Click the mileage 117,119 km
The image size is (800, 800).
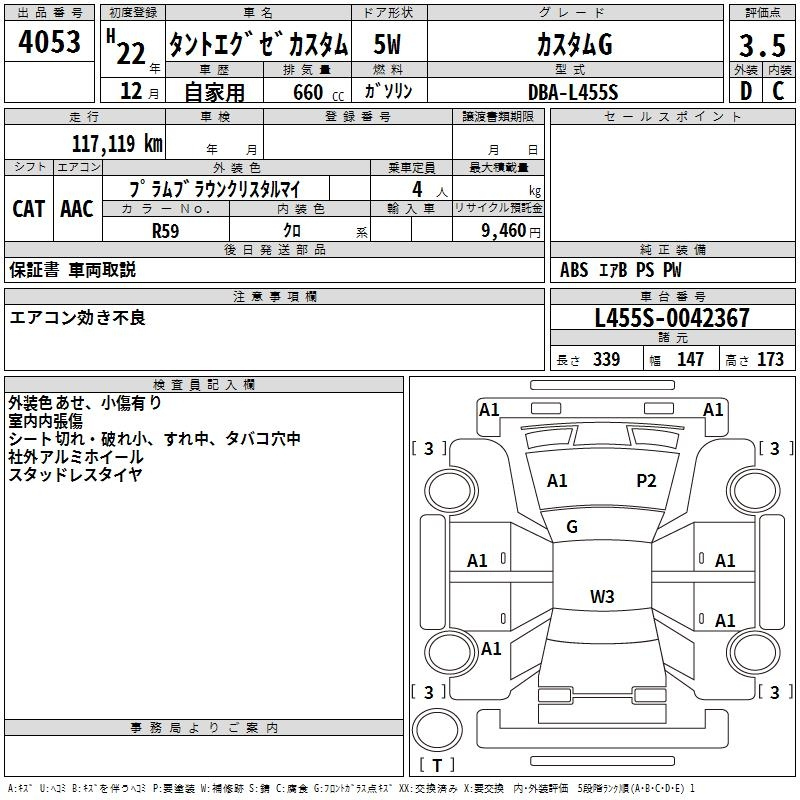click(x=117, y=144)
